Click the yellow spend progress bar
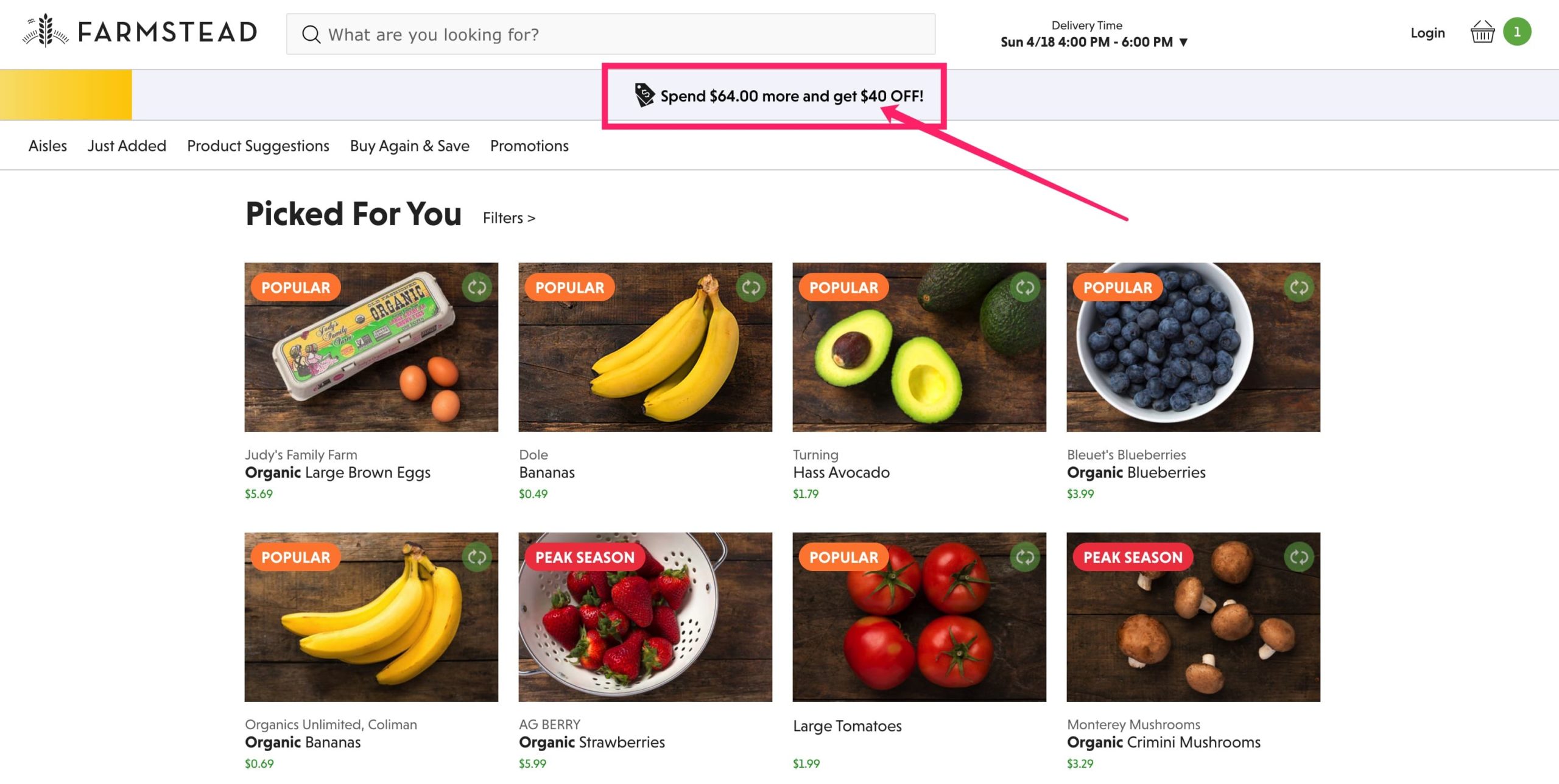 [66, 95]
